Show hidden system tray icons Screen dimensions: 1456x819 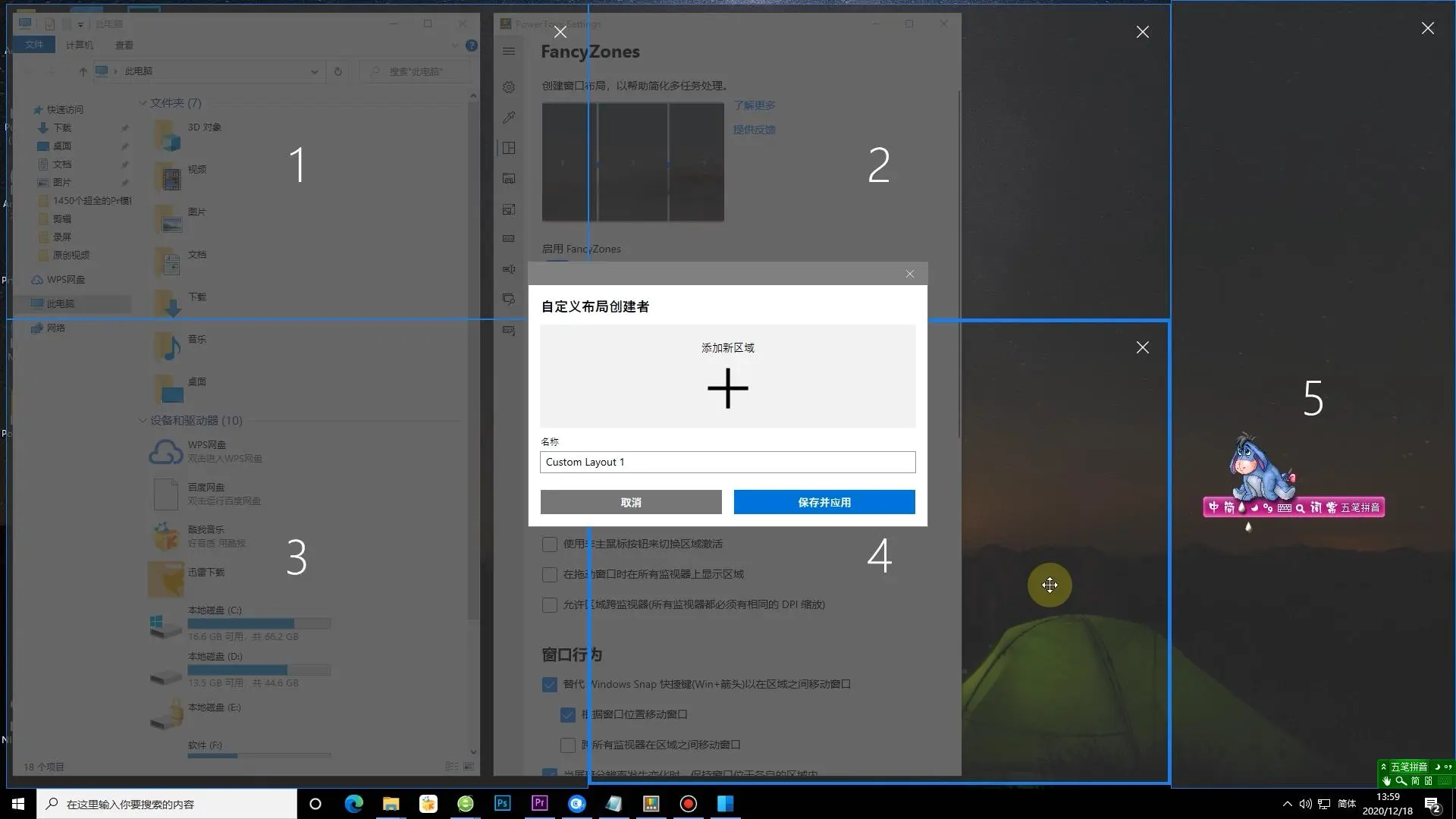tap(1287, 804)
